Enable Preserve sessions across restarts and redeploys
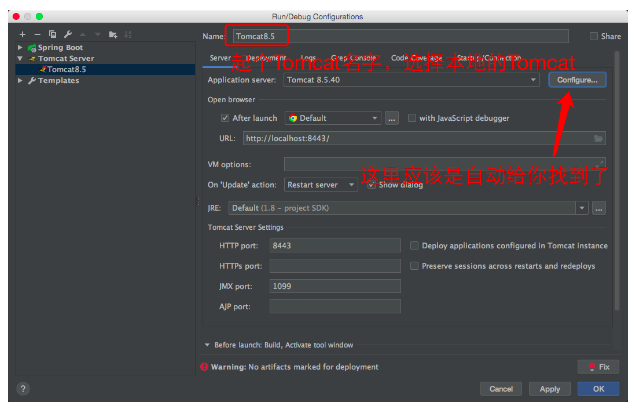Image resolution: width=634 pixels, height=406 pixels. [414, 266]
